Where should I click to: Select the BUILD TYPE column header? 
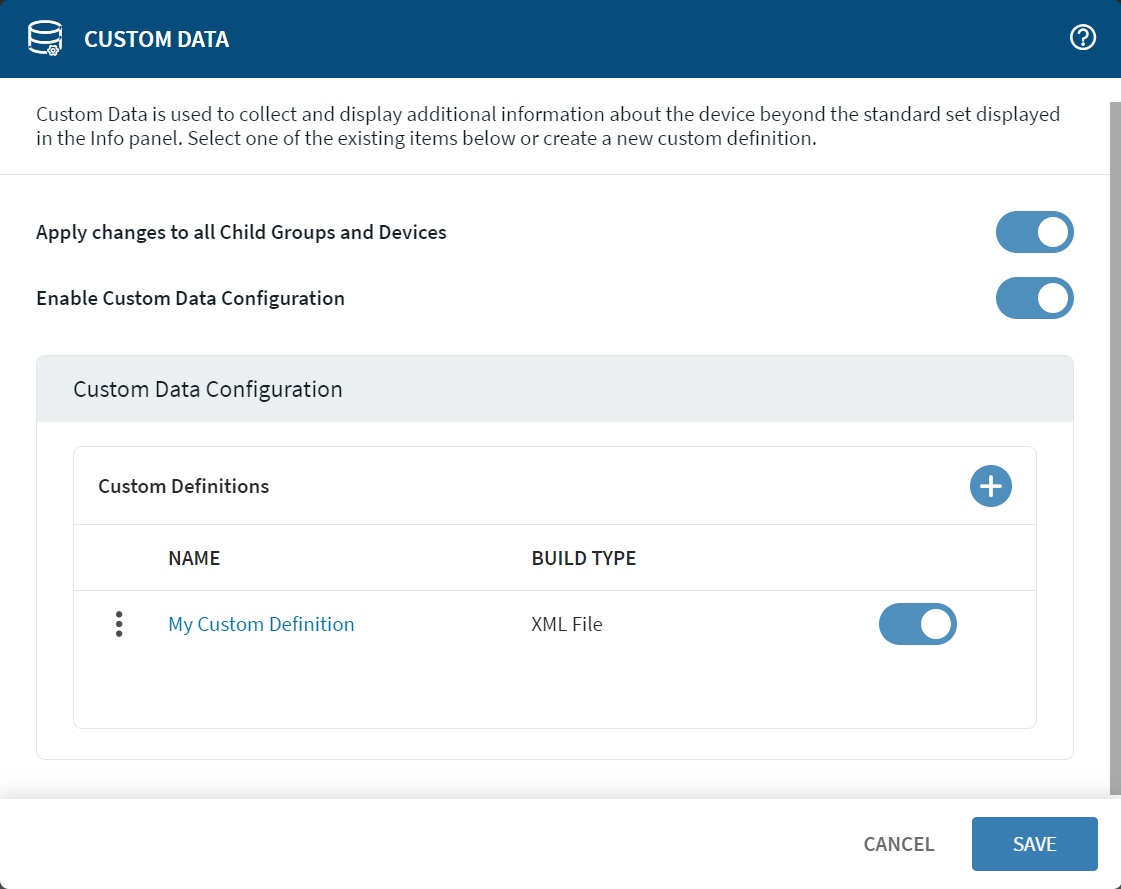(x=584, y=558)
